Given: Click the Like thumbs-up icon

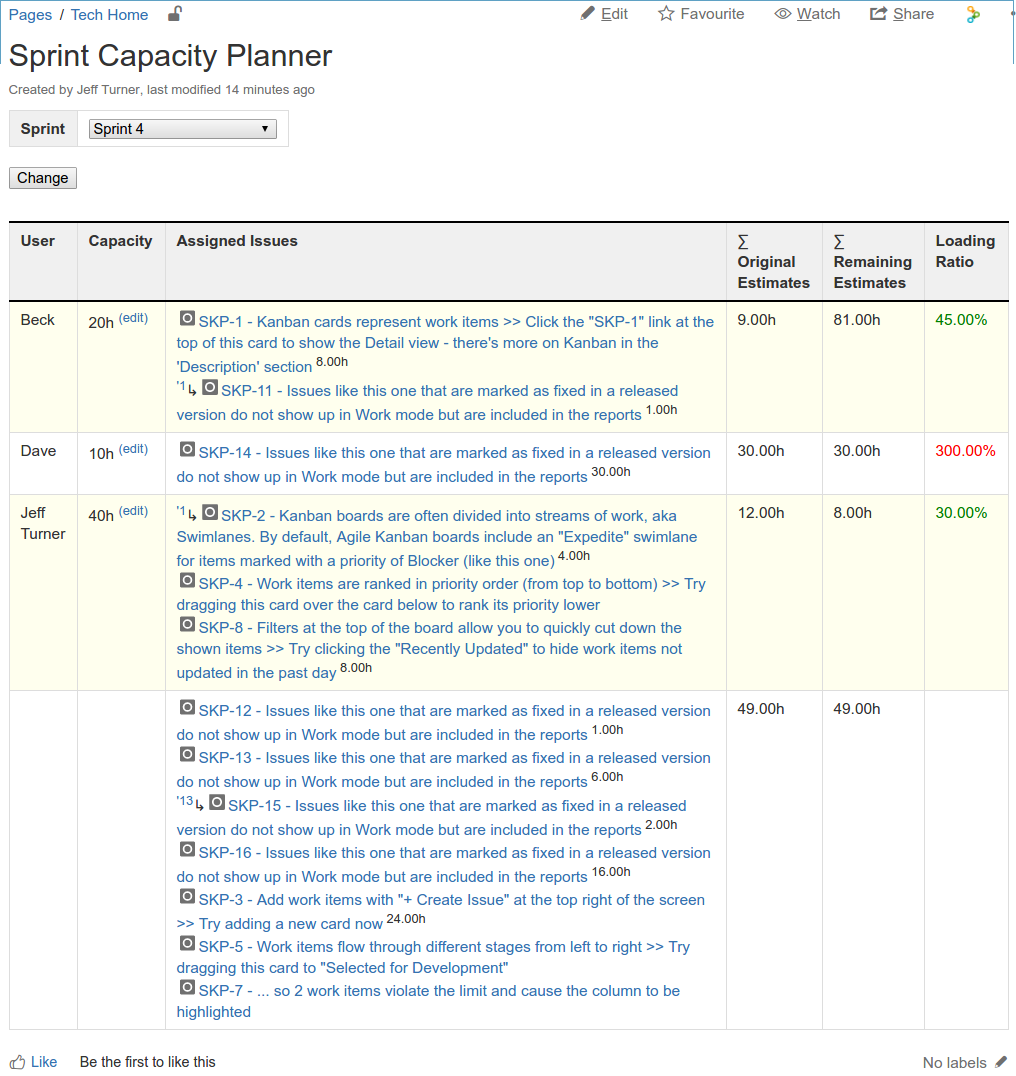Looking at the screenshot, I should point(18,1062).
